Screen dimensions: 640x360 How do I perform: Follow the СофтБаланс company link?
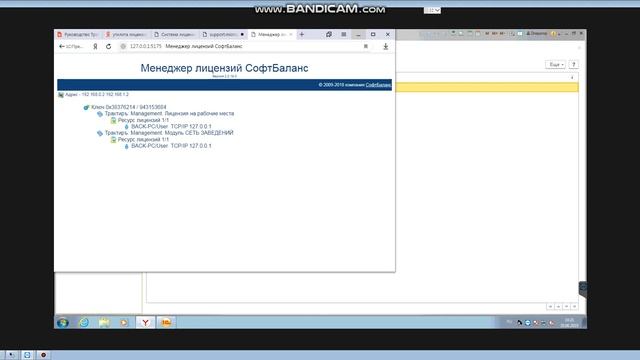pos(378,85)
